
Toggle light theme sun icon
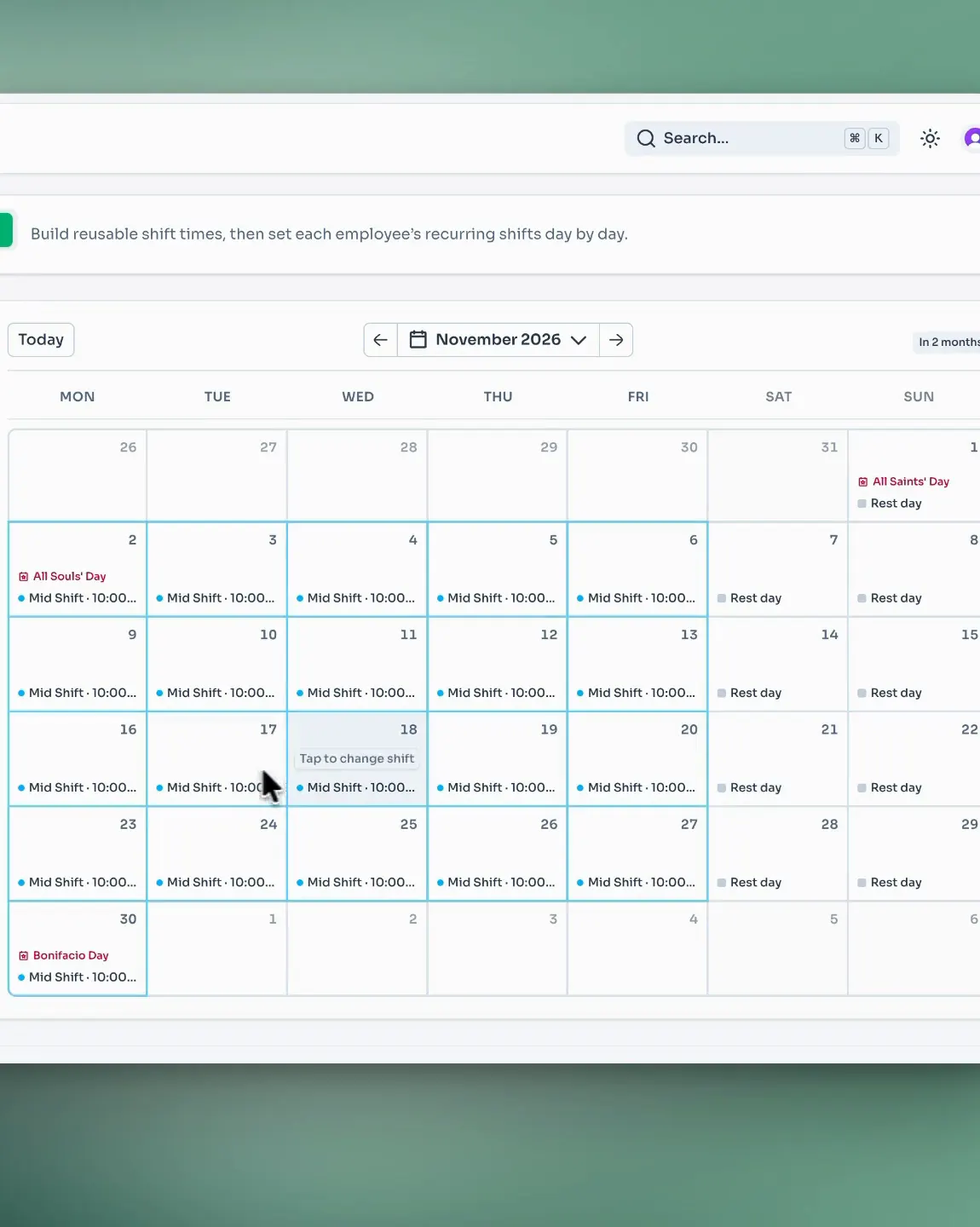[x=930, y=138]
